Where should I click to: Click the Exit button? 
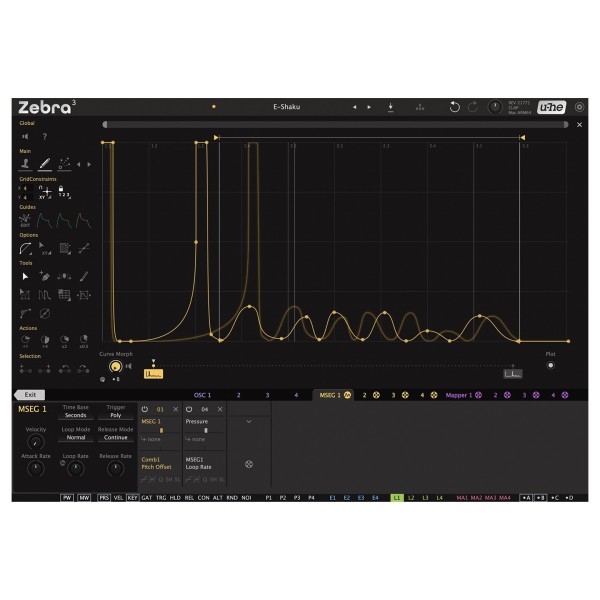coord(30,395)
